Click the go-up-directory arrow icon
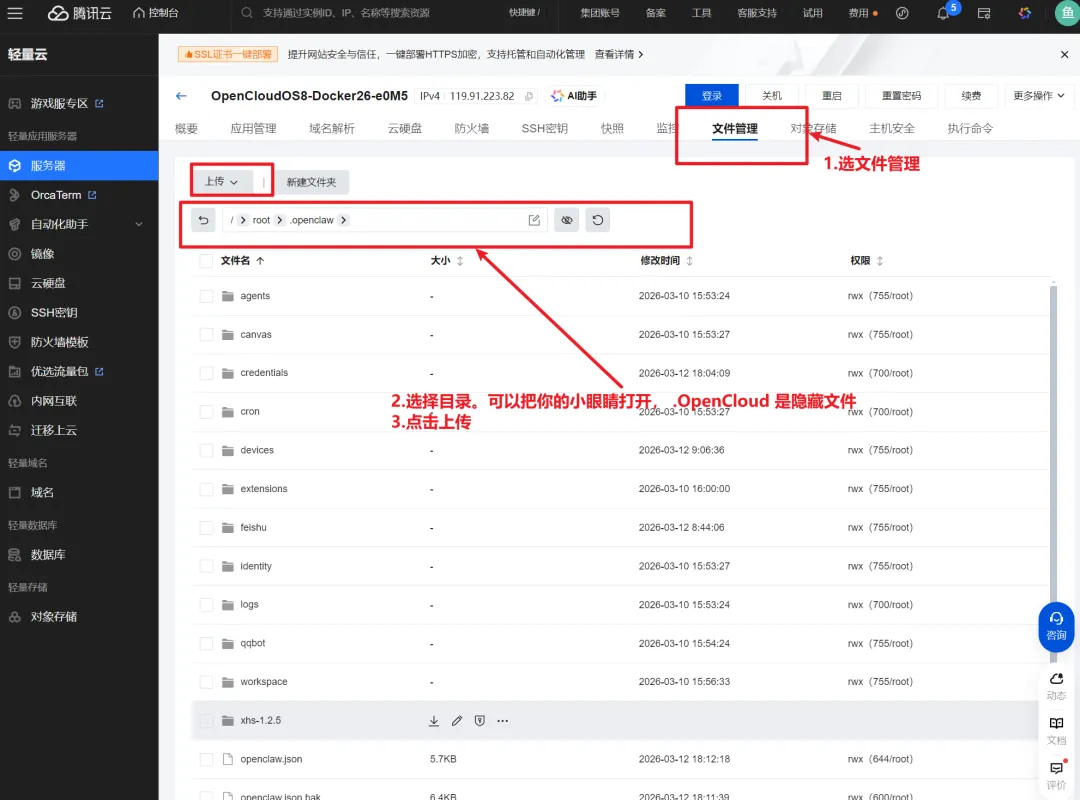This screenshot has height=800, width=1080. pyautogui.click(x=203, y=220)
